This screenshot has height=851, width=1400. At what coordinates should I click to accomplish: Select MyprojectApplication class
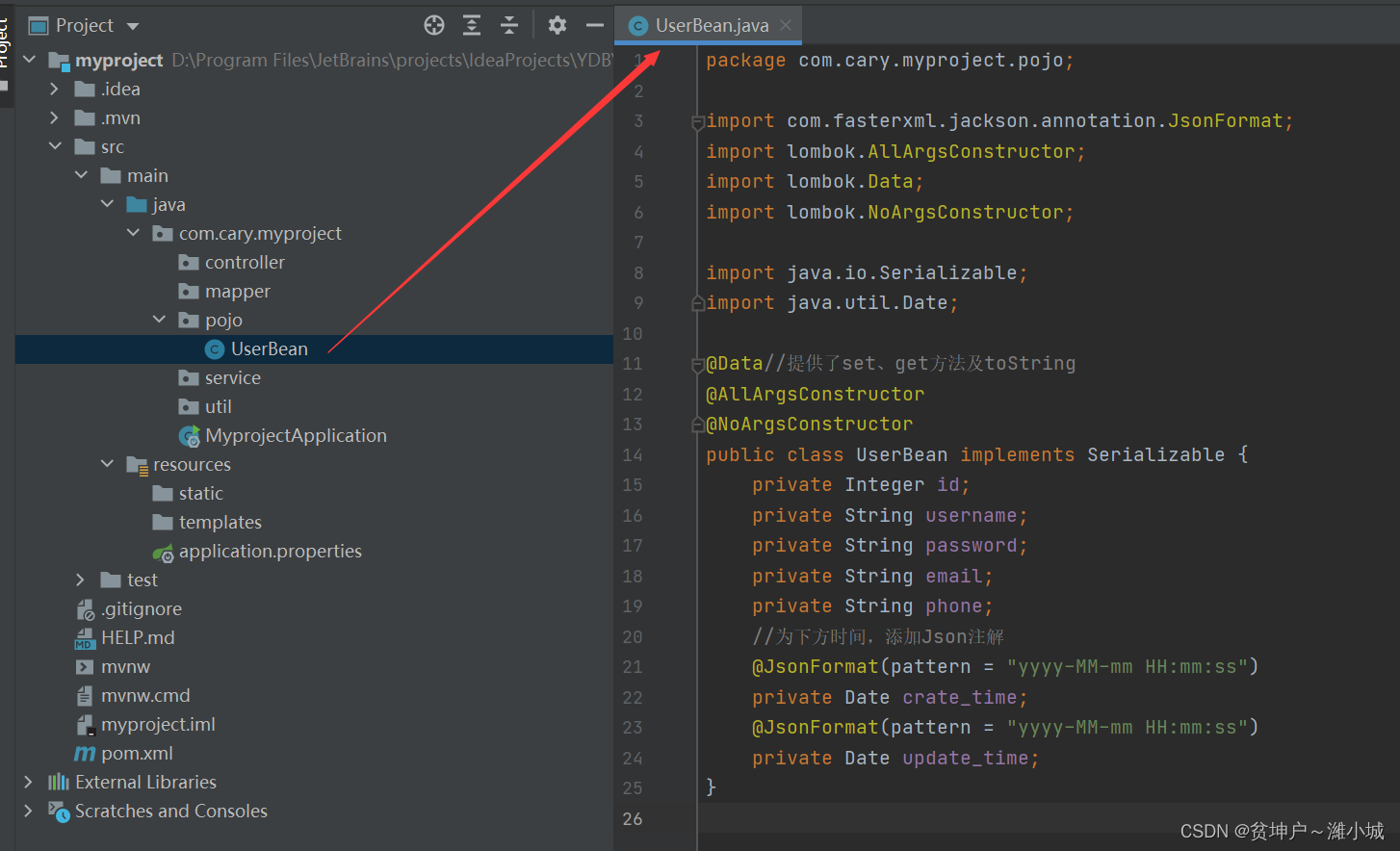click(296, 435)
